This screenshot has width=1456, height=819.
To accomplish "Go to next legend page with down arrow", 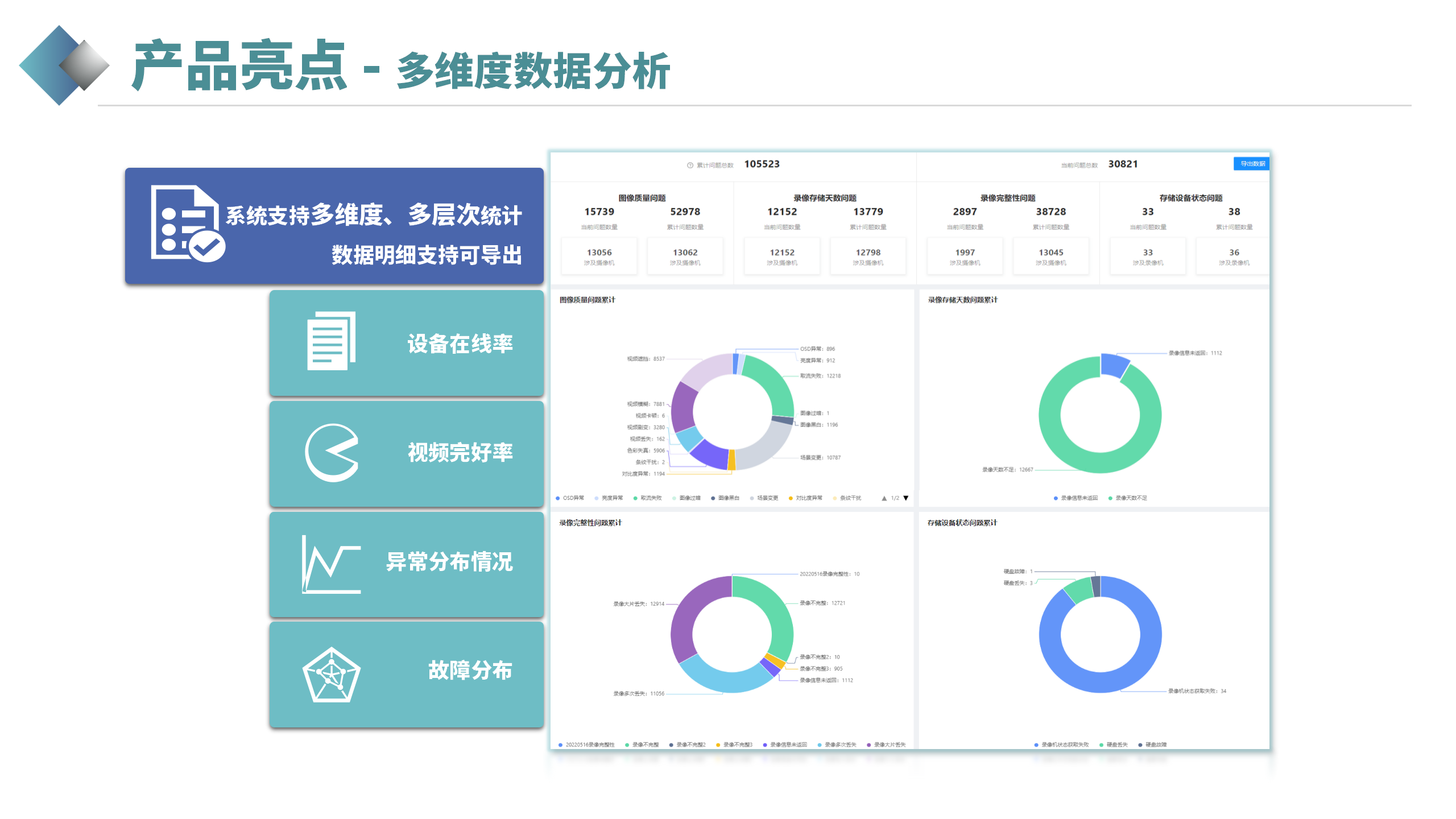I will [906, 498].
